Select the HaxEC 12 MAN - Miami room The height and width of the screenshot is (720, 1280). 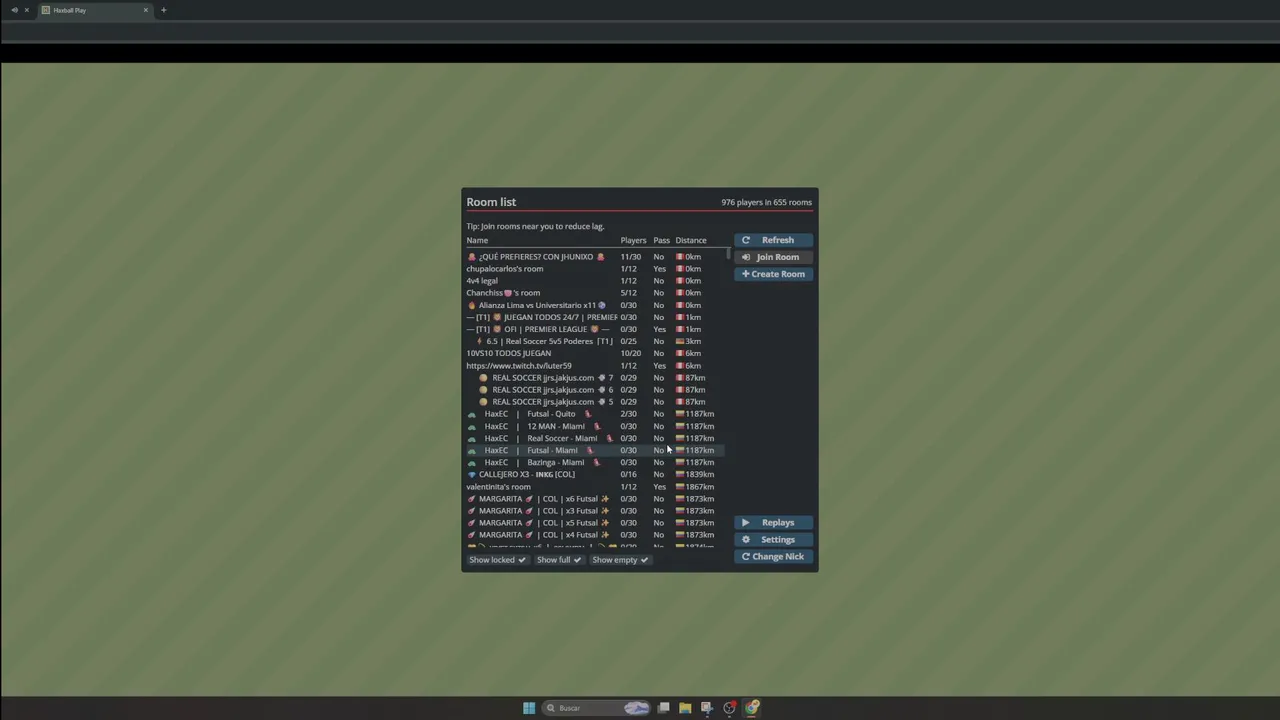tap(595, 426)
